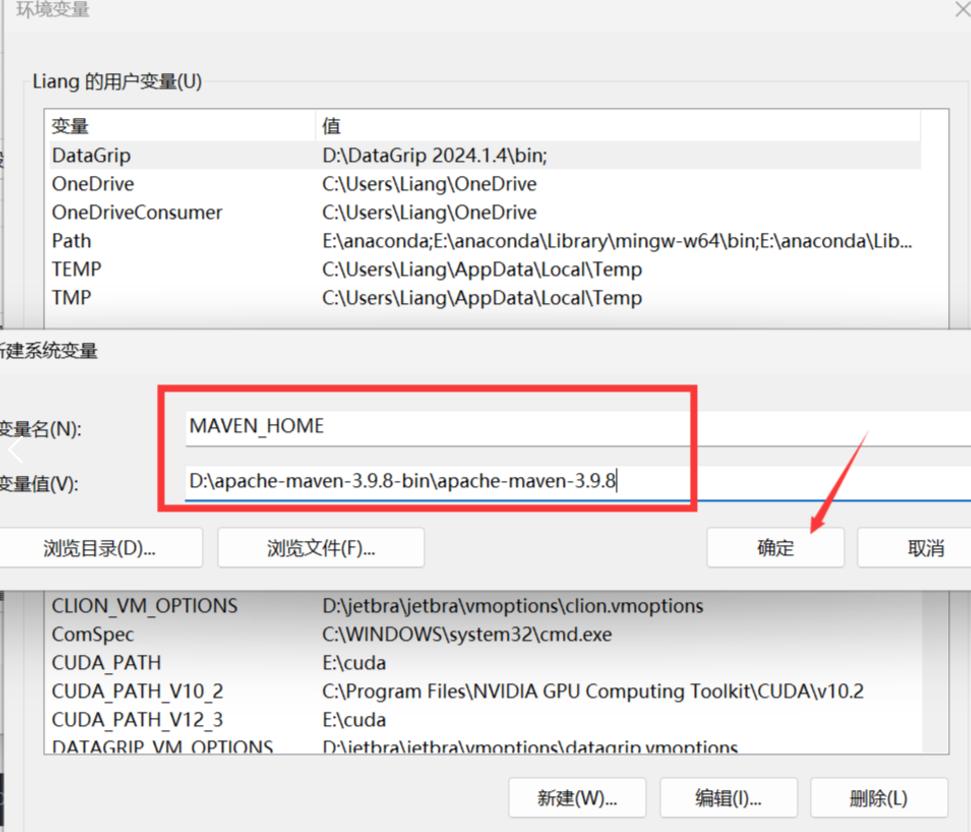Select the DataGrip user variable row
The width and height of the screenshot is (971, 832).
point(486,155)
